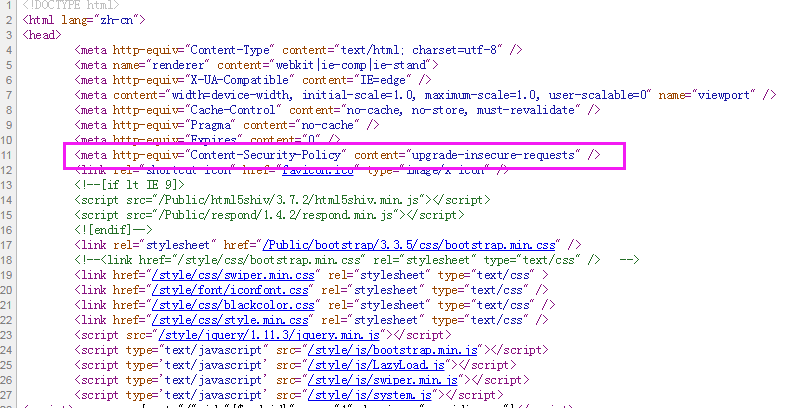Click line number 27 in gutter
This screenshot has height=408, width=807.
7,395
